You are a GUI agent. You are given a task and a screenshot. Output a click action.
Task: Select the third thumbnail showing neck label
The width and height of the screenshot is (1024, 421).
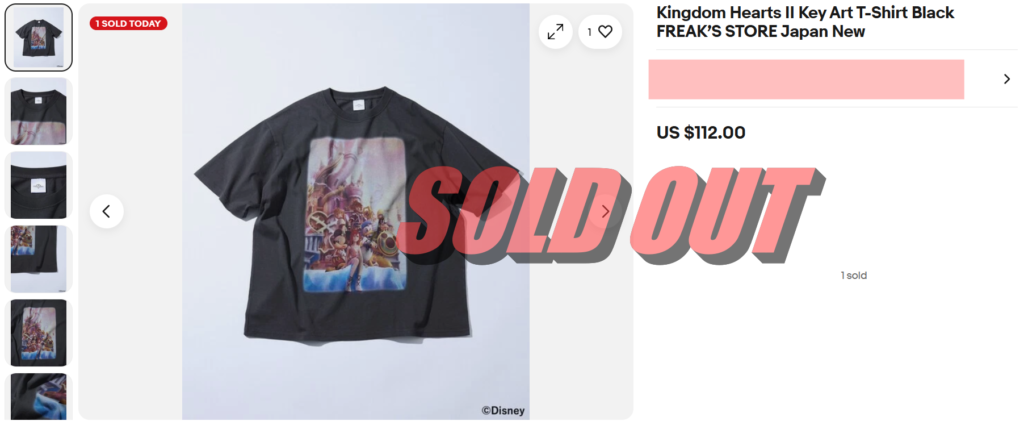tap(39, 185)
